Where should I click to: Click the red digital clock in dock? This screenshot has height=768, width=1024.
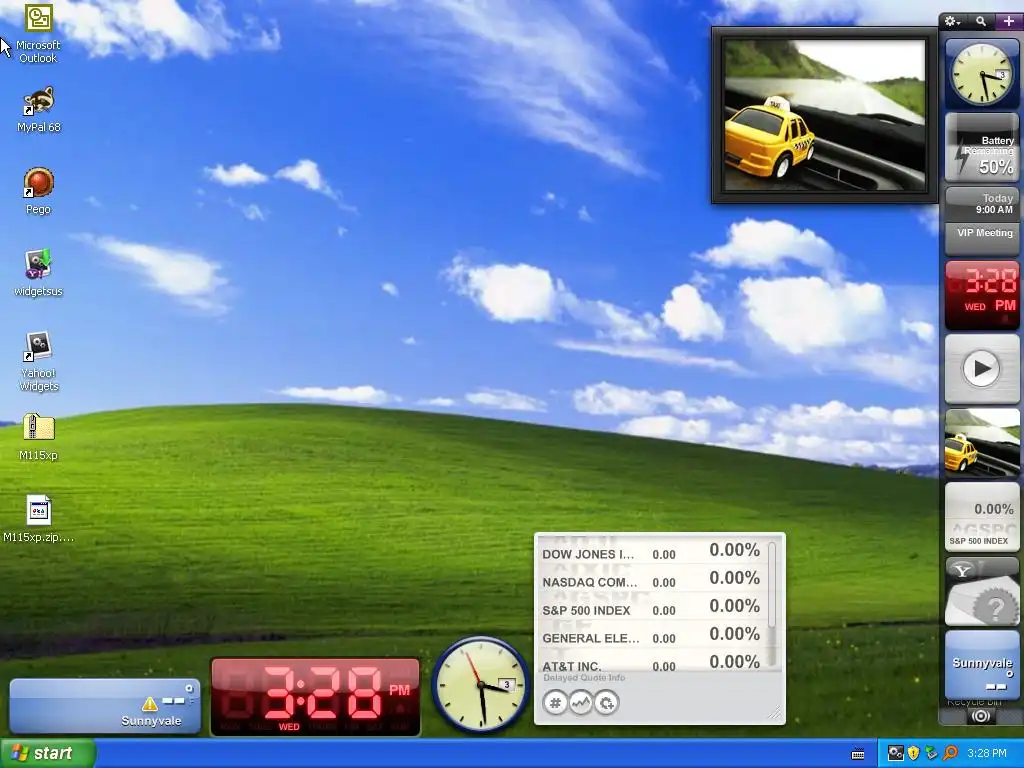tap(982, 295)
